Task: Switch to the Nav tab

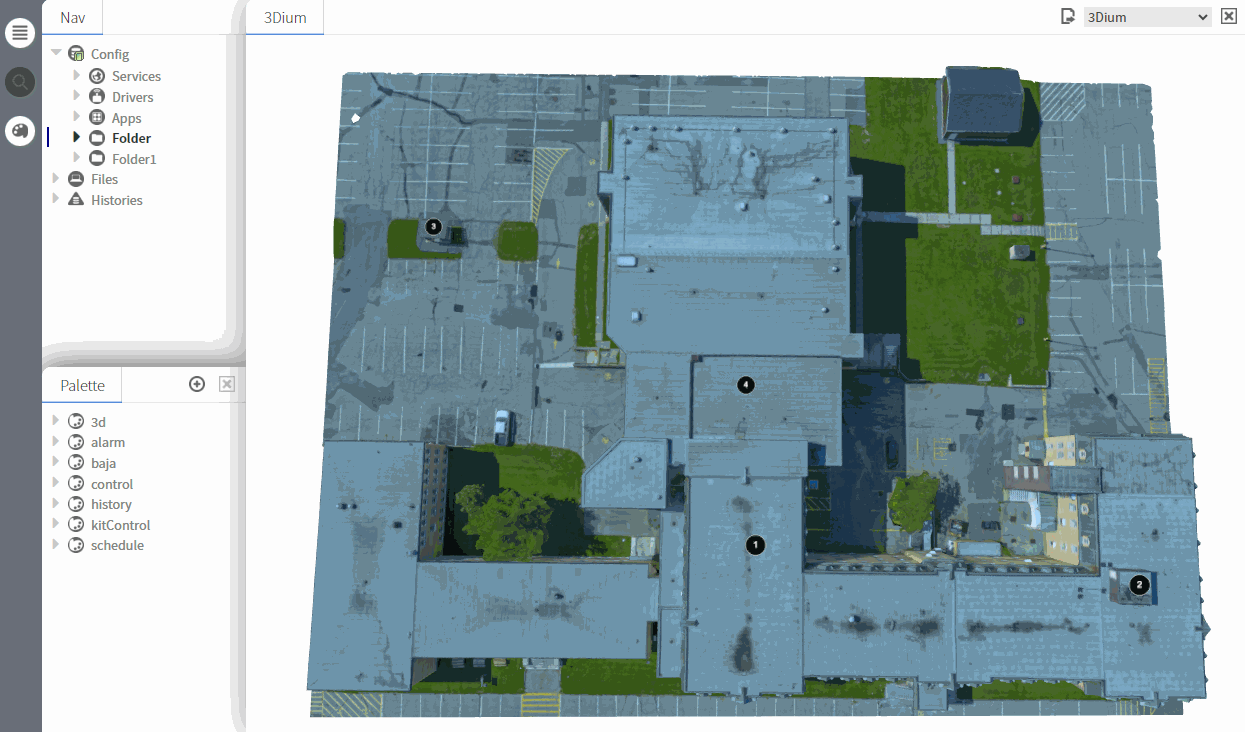Action: tap(73, 18)
